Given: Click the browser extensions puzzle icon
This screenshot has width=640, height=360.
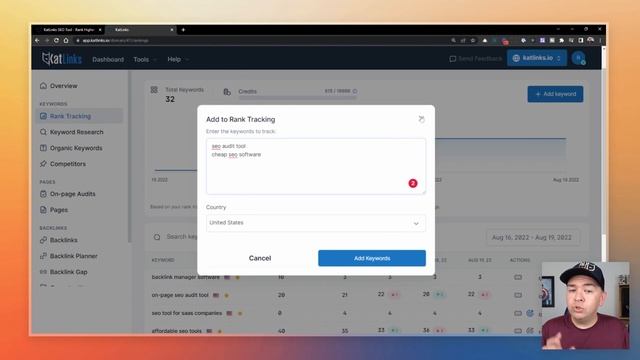Looking at the screenshot, I should (561, 40).
